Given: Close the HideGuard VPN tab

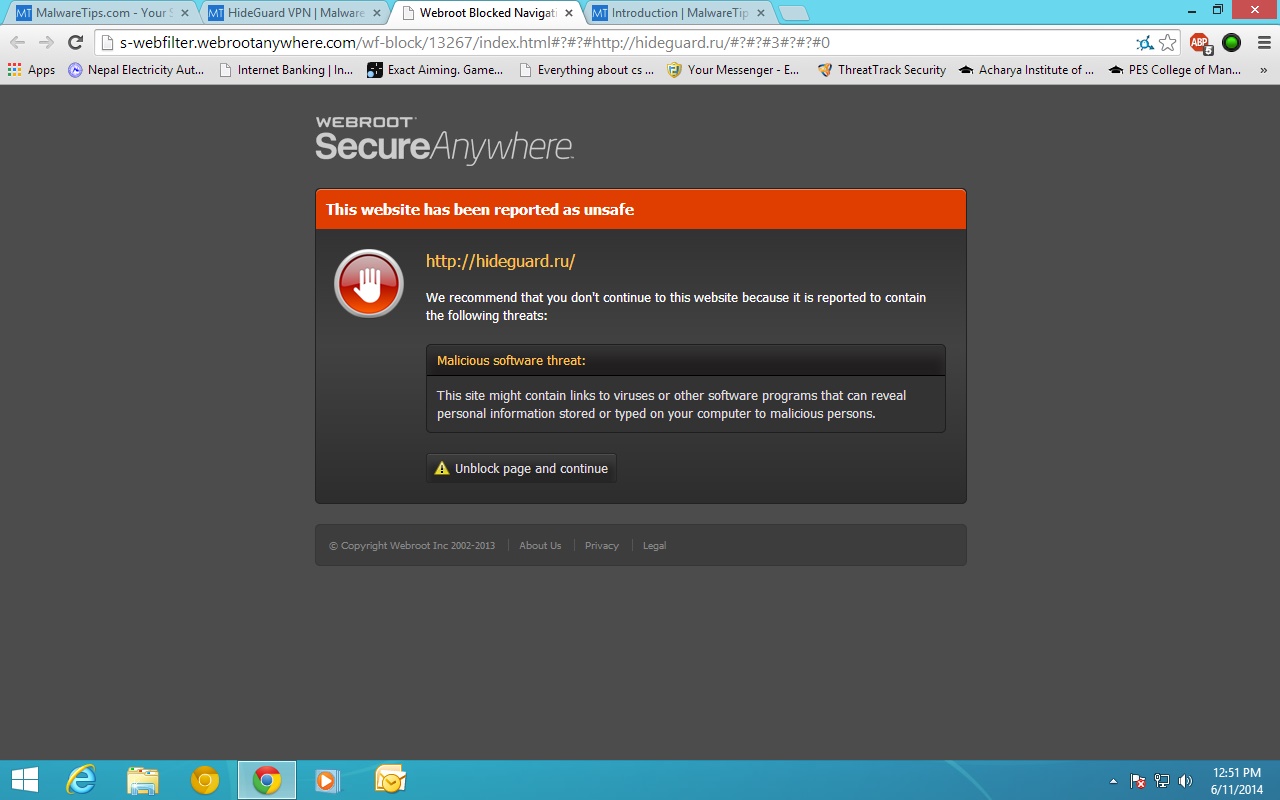Looking at the screenshot, I should [x=376, y=14].
